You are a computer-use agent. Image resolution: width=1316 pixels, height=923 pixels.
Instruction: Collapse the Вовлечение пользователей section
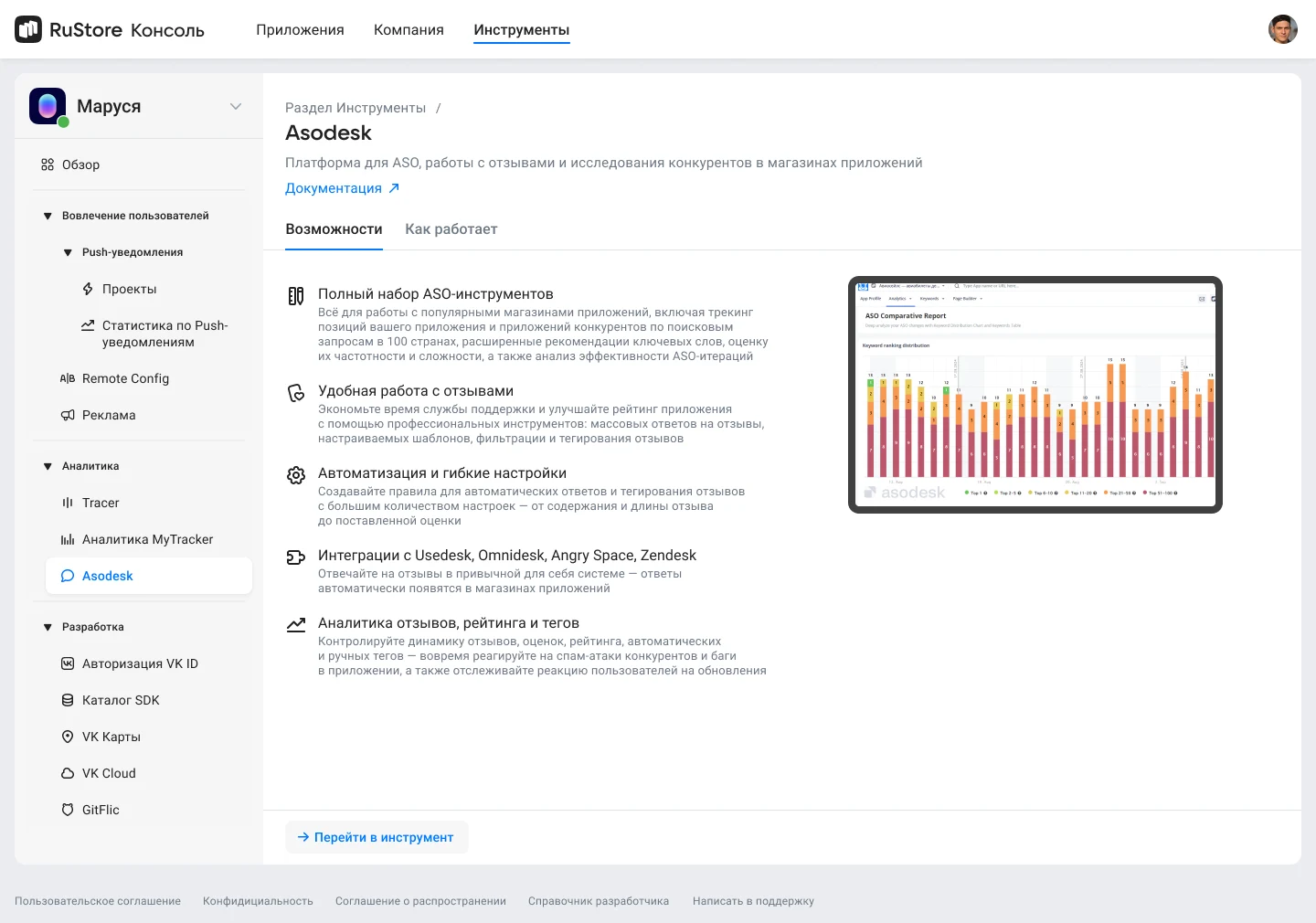tap(48, 217)
